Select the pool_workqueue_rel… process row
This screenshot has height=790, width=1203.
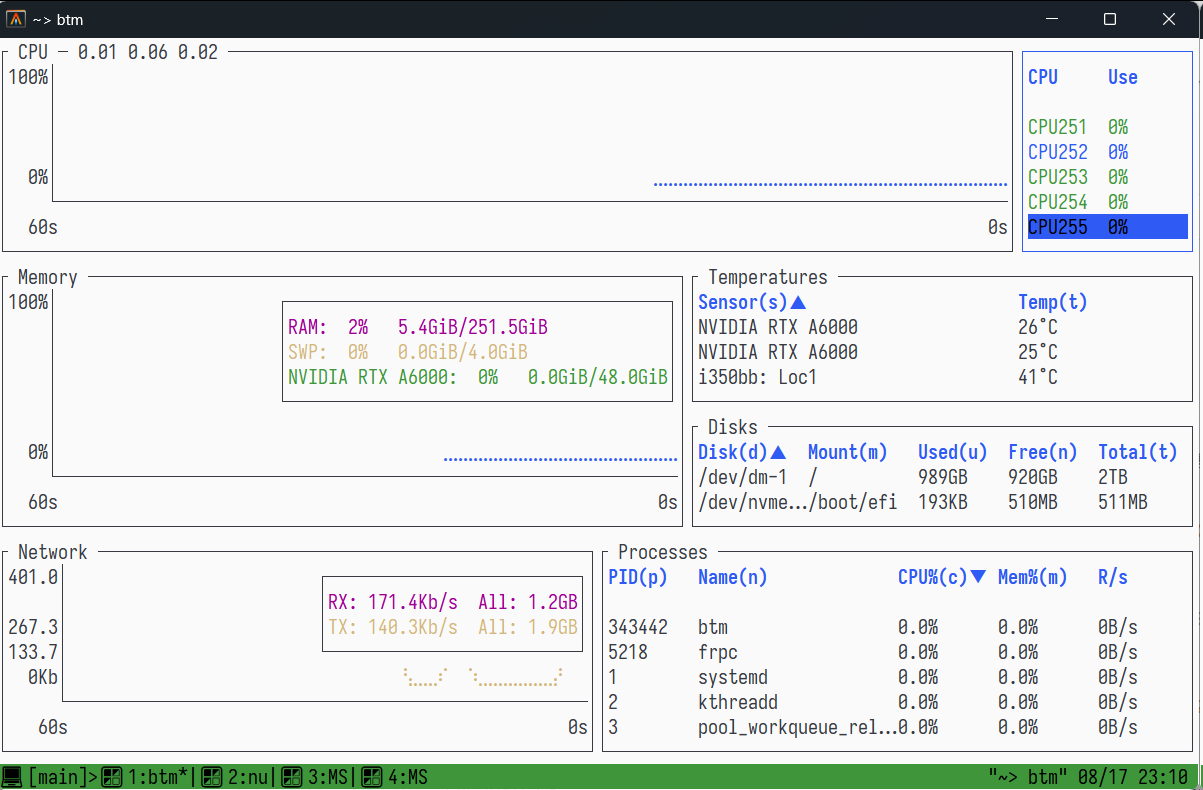coord(898,727)
